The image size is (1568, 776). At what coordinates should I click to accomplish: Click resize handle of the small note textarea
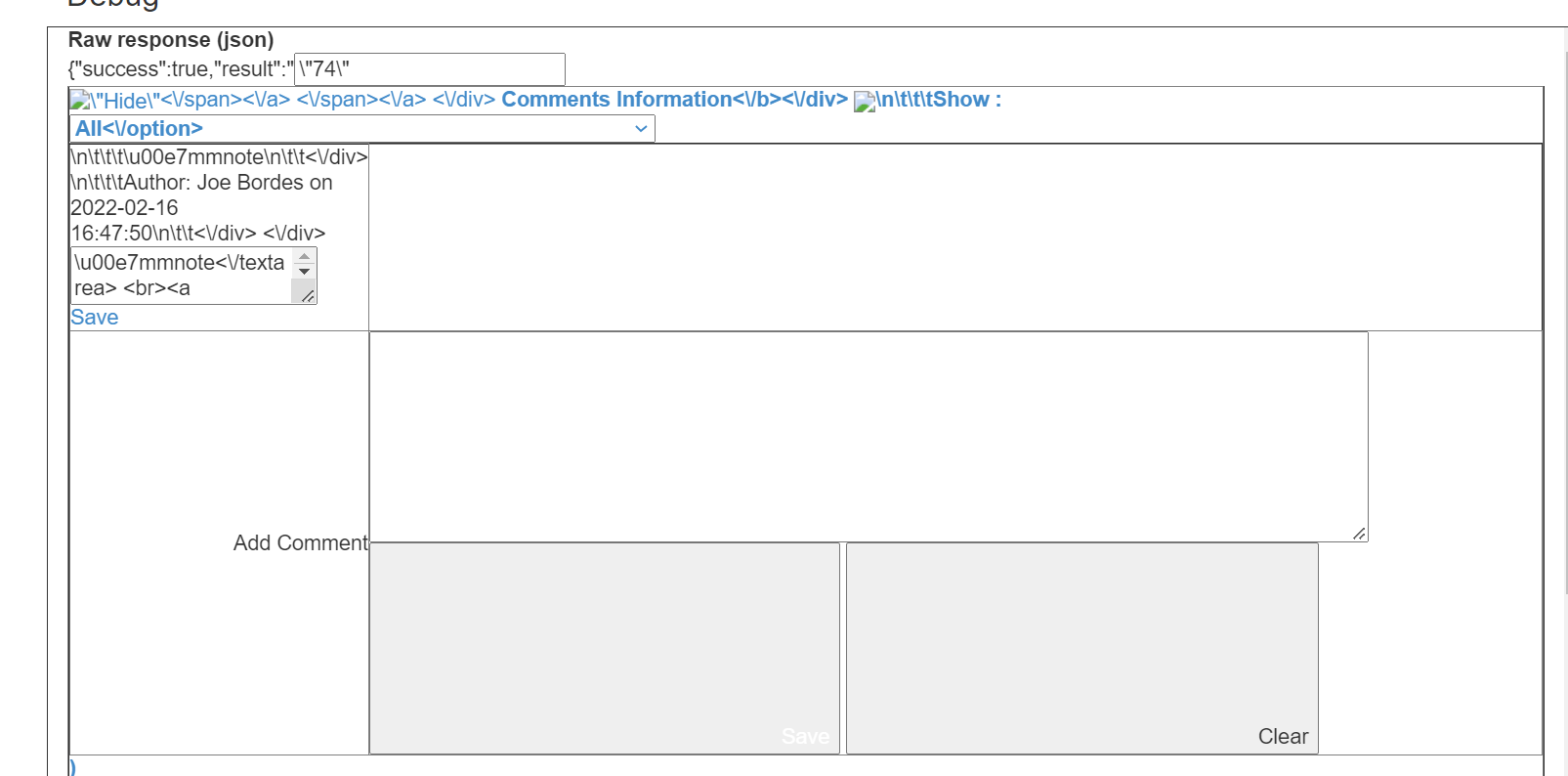pos(308,295)
